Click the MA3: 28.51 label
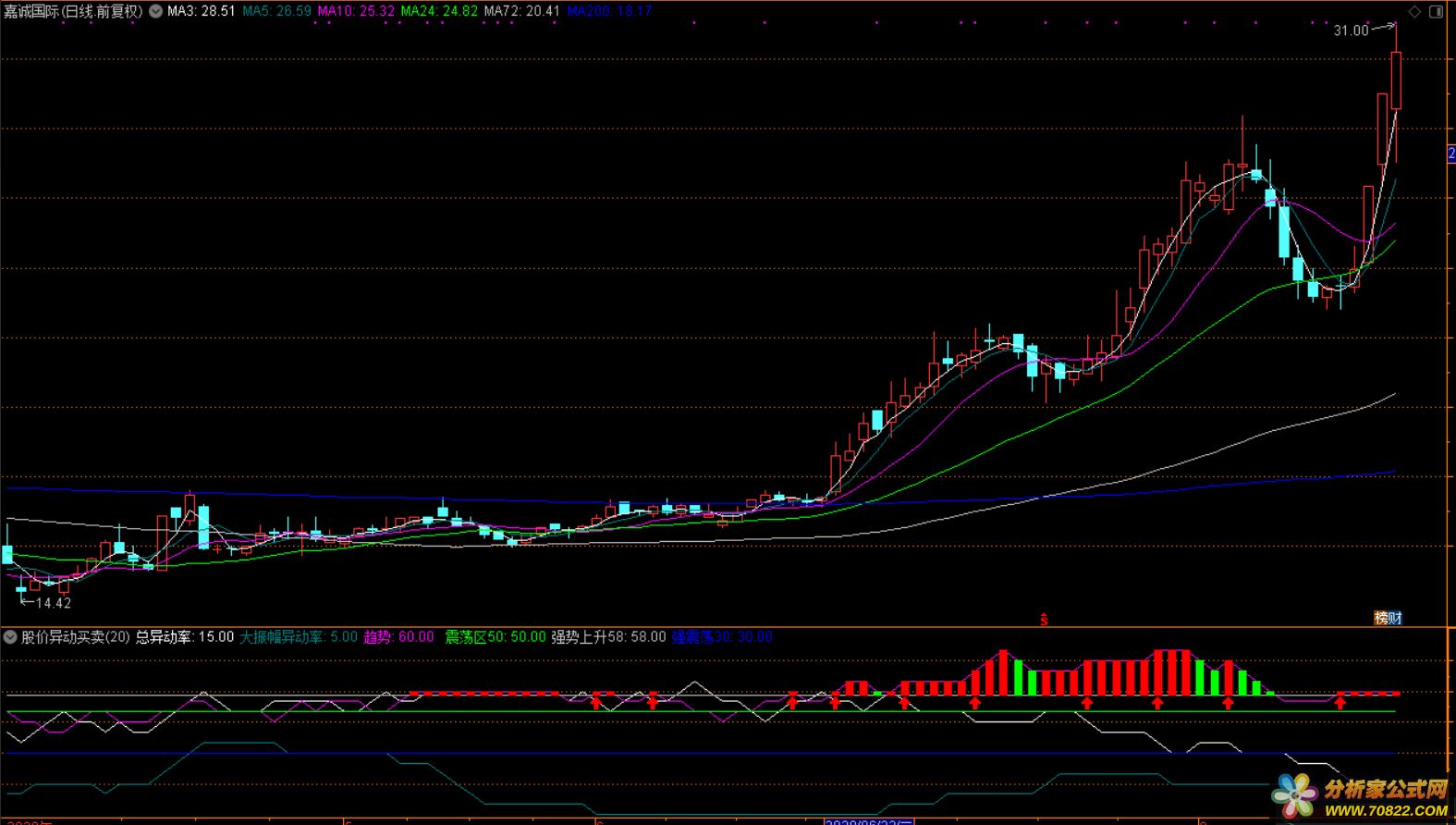 (x=201, y=11)
